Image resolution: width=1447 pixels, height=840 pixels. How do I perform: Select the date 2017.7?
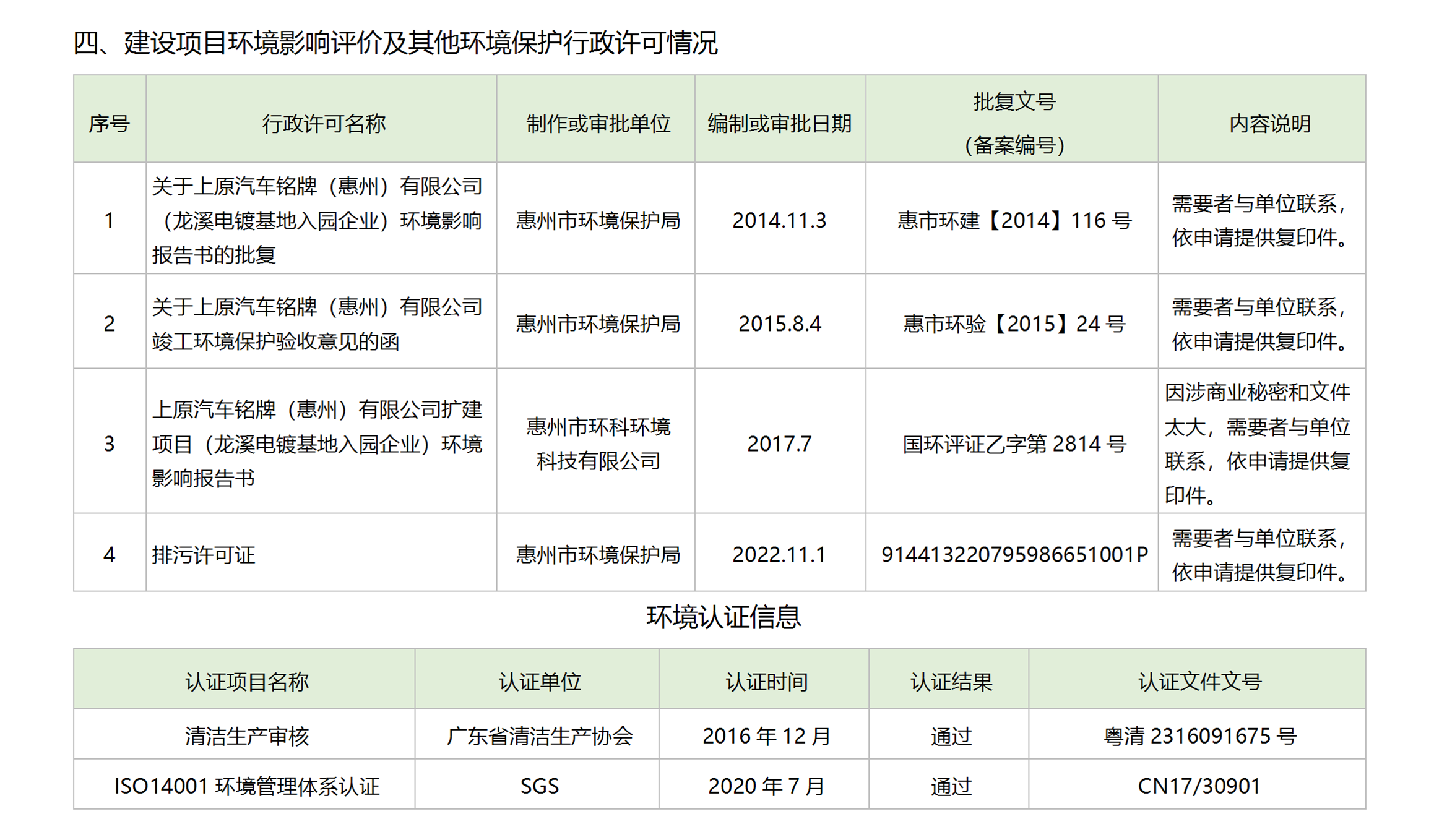click(779, 444)
